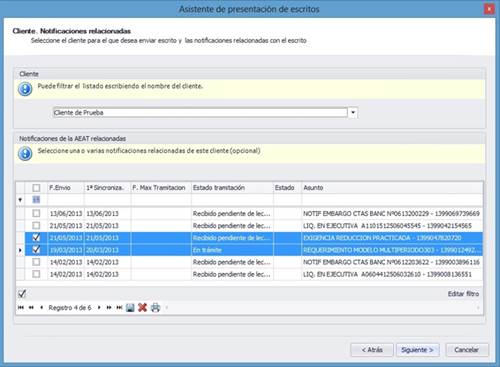Sort by 1ª Sincroniza. column header
The image size is (500, 367).
pos(107,188)
